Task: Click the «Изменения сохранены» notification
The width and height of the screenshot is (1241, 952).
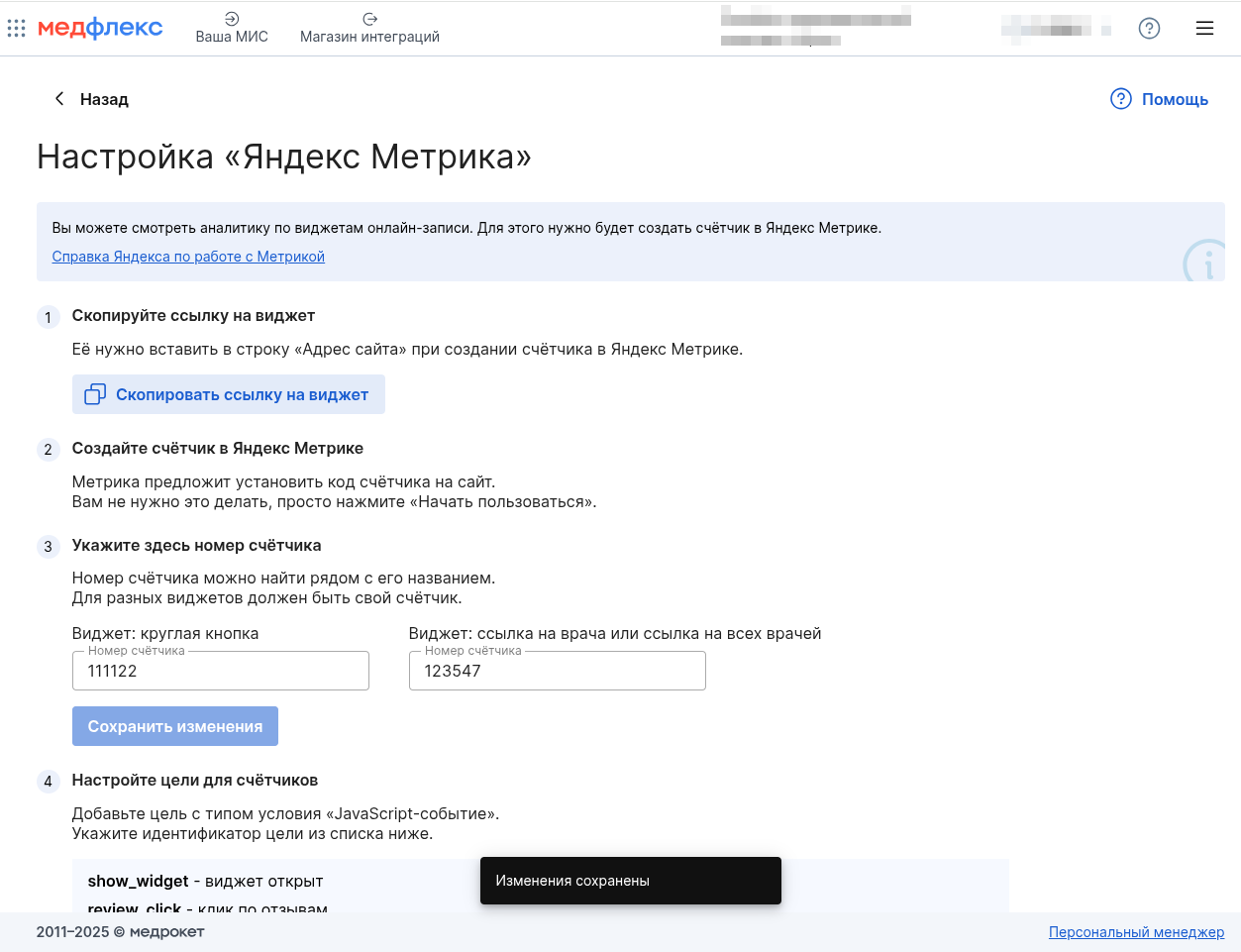Action: pyautogui.click(x=631, y=881)
